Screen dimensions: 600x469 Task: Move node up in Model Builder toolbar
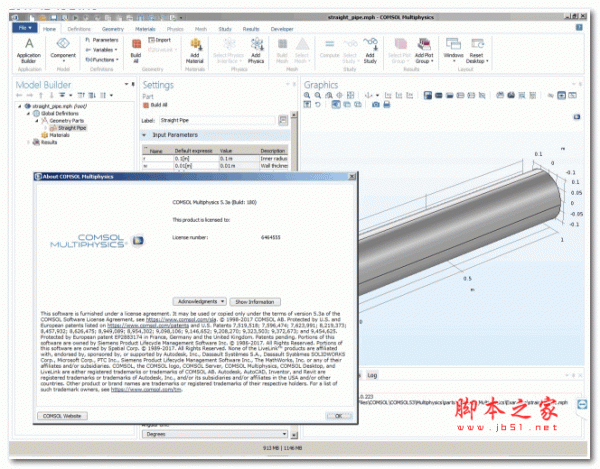pos(41,95)
